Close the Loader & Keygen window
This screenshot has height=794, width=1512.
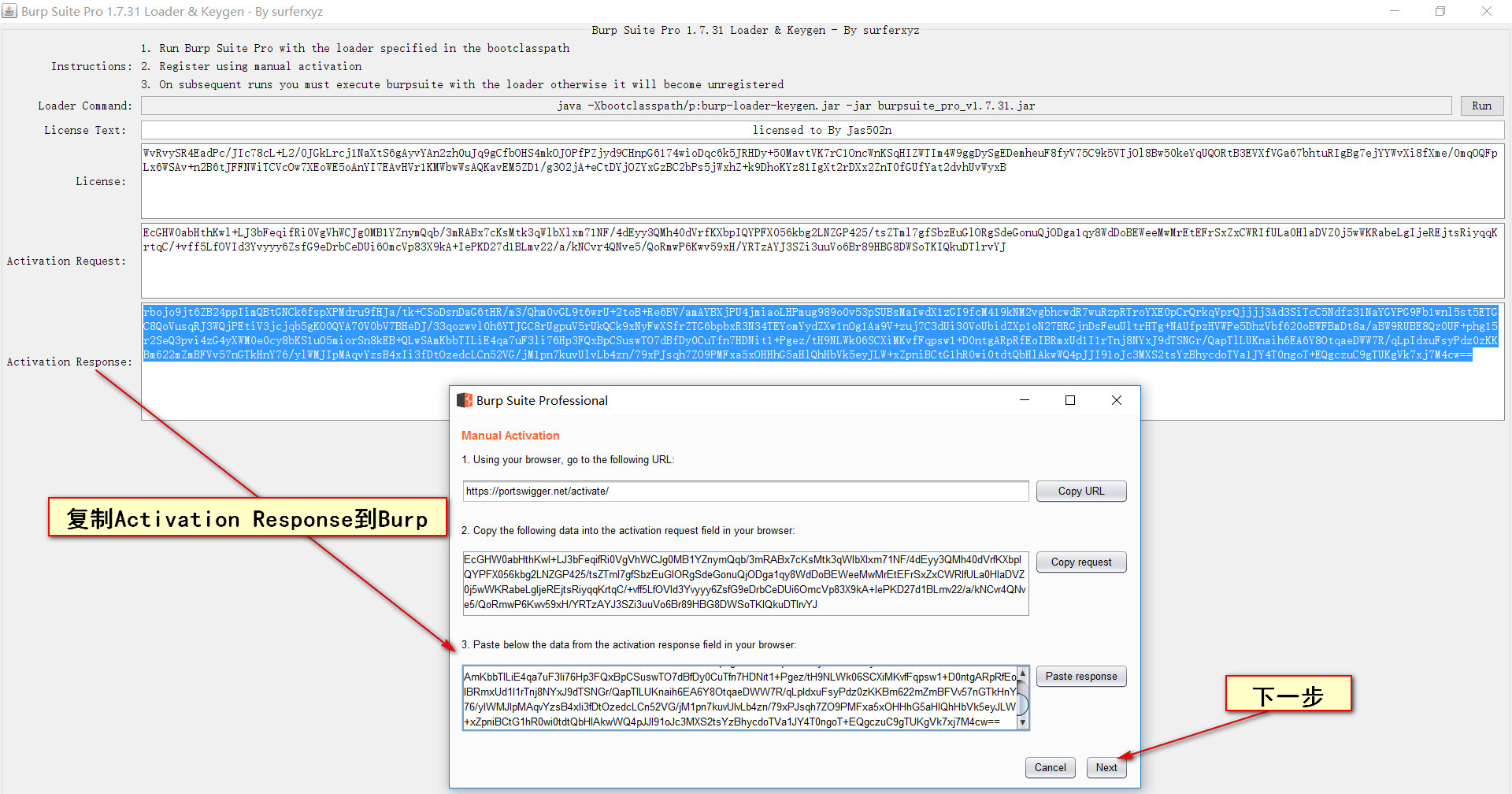pos(1487,11)
